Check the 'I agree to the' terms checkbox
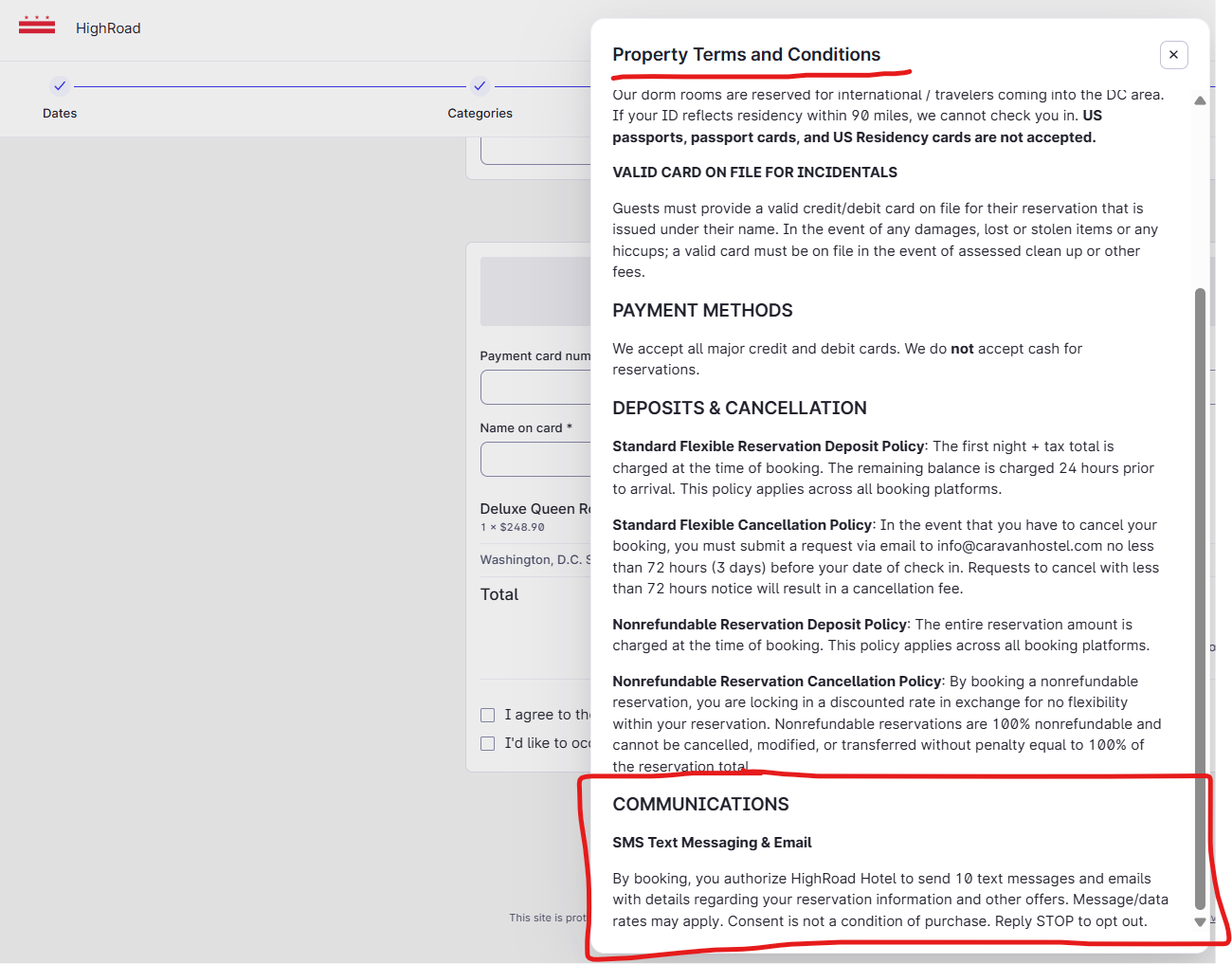 click(487, 715)
